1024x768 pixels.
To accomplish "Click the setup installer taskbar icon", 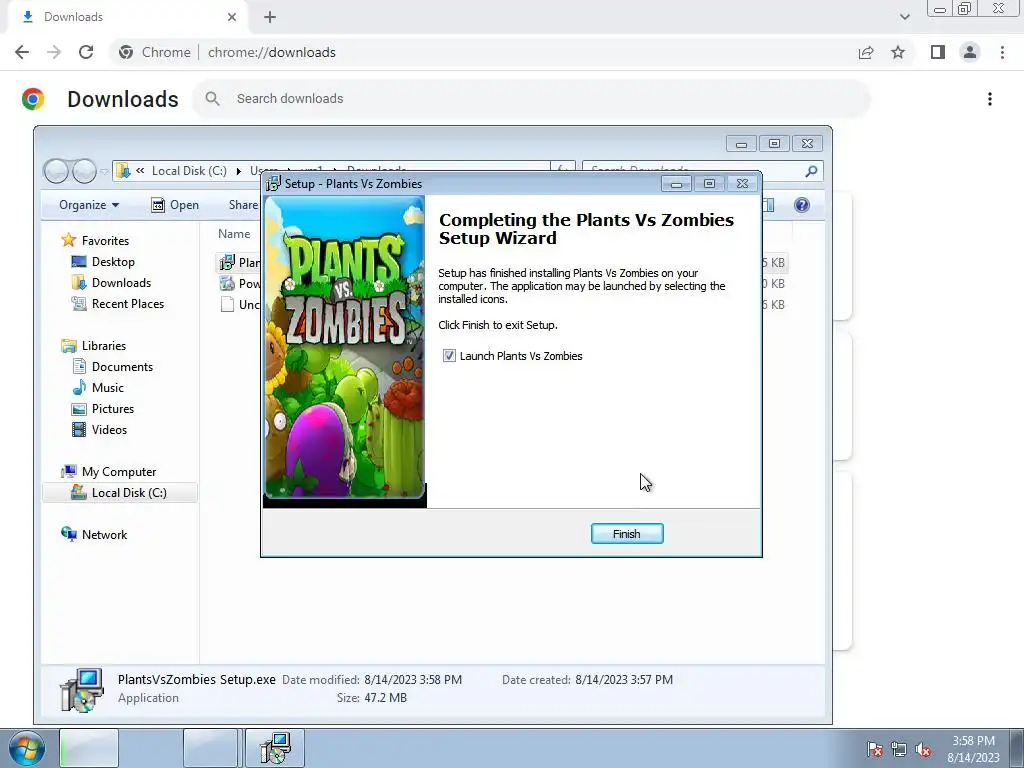I will click(x=275, y=748).
